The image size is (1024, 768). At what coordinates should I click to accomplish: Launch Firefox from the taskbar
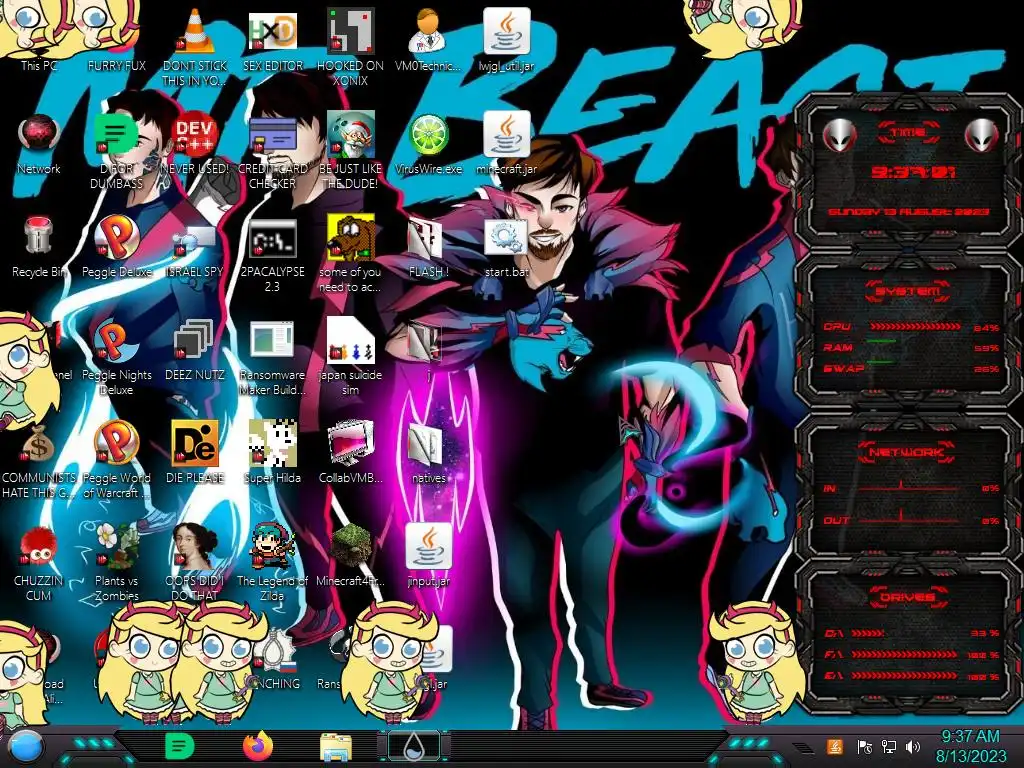point(258,746)
